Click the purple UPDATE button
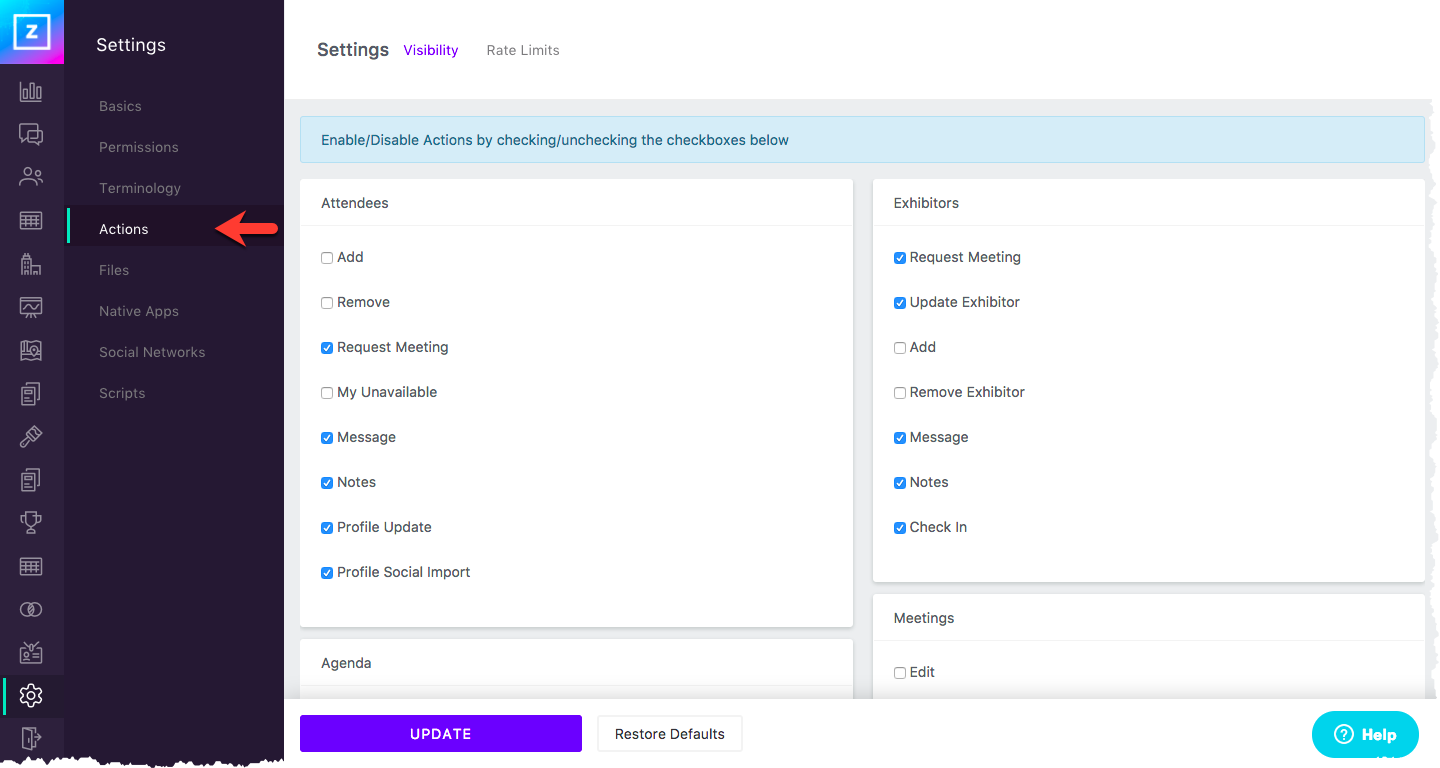This screenshot has height=768, width=1440. coord(441,734)
